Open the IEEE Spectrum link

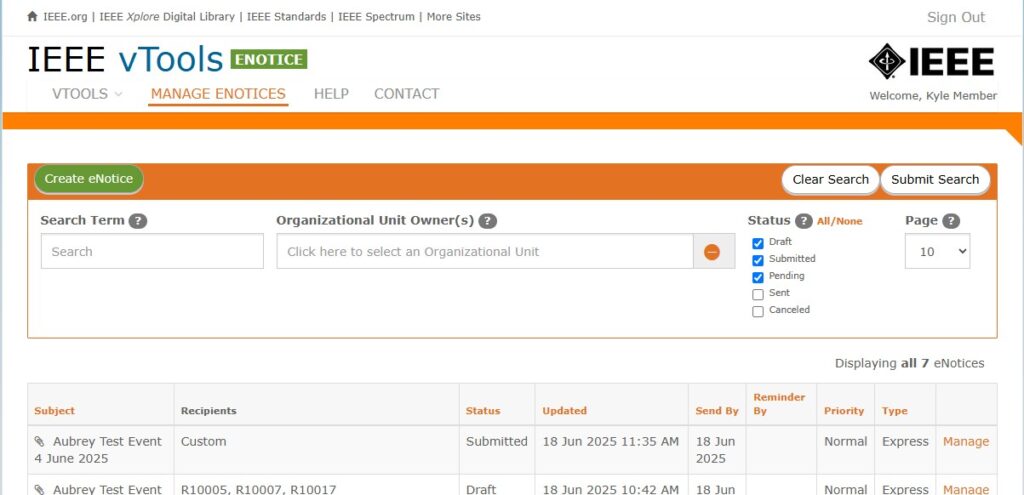tap(376, 17)
